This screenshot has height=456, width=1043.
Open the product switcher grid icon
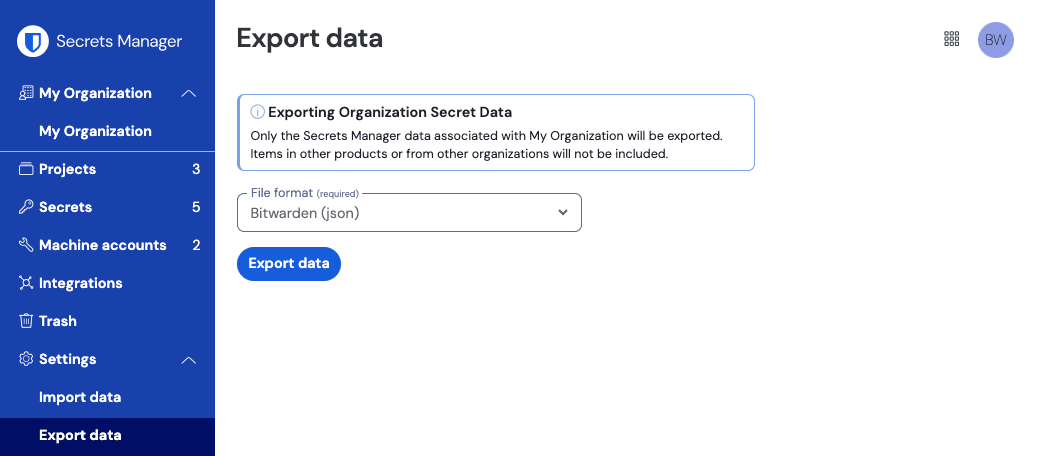(x=952, y=39)
